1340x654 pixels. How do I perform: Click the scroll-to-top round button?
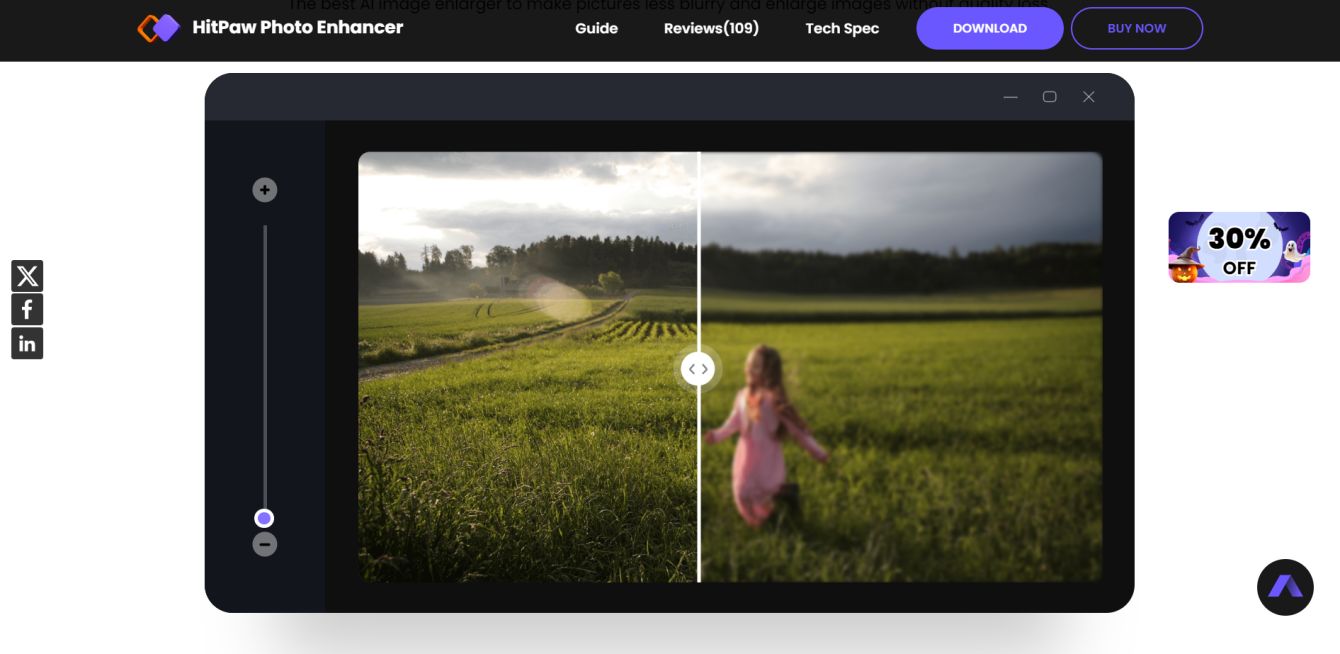(1285, 587)
